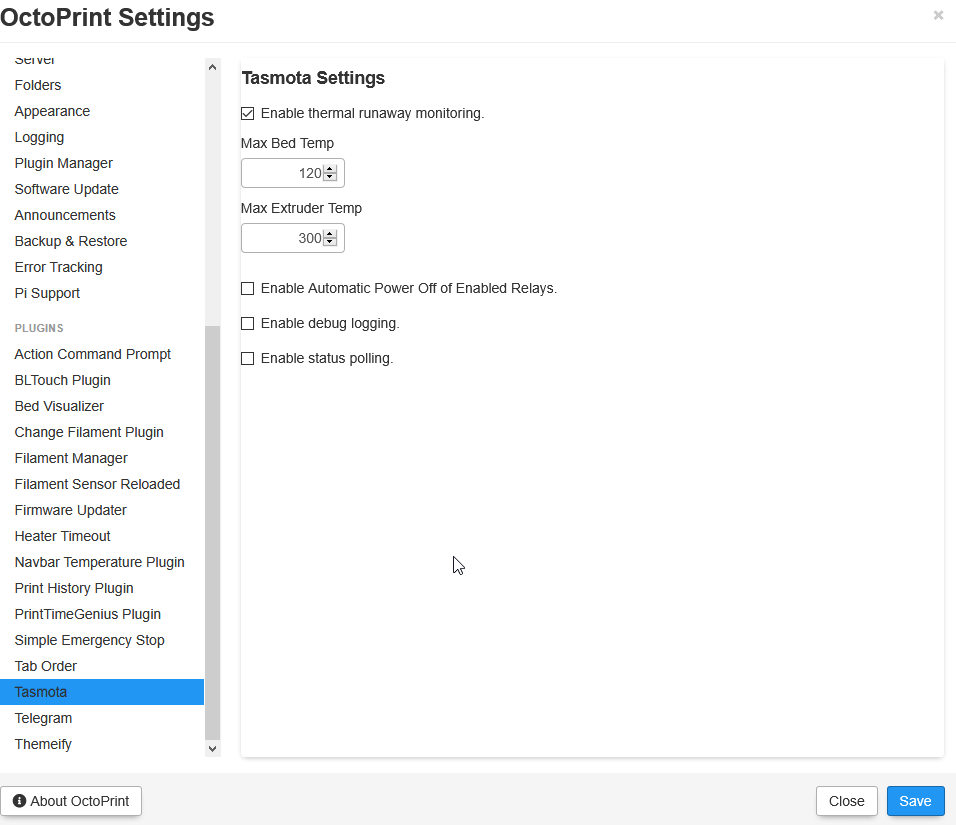Enable debug logging
Image resolution: width=956 pixels, height=825 pixels.
coord(247,323)
